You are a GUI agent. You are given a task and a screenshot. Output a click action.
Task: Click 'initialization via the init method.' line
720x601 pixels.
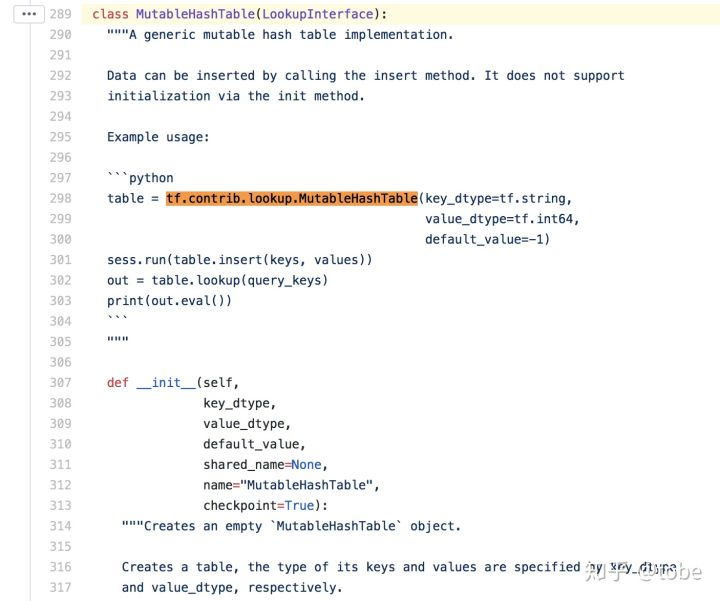[236, 96]
